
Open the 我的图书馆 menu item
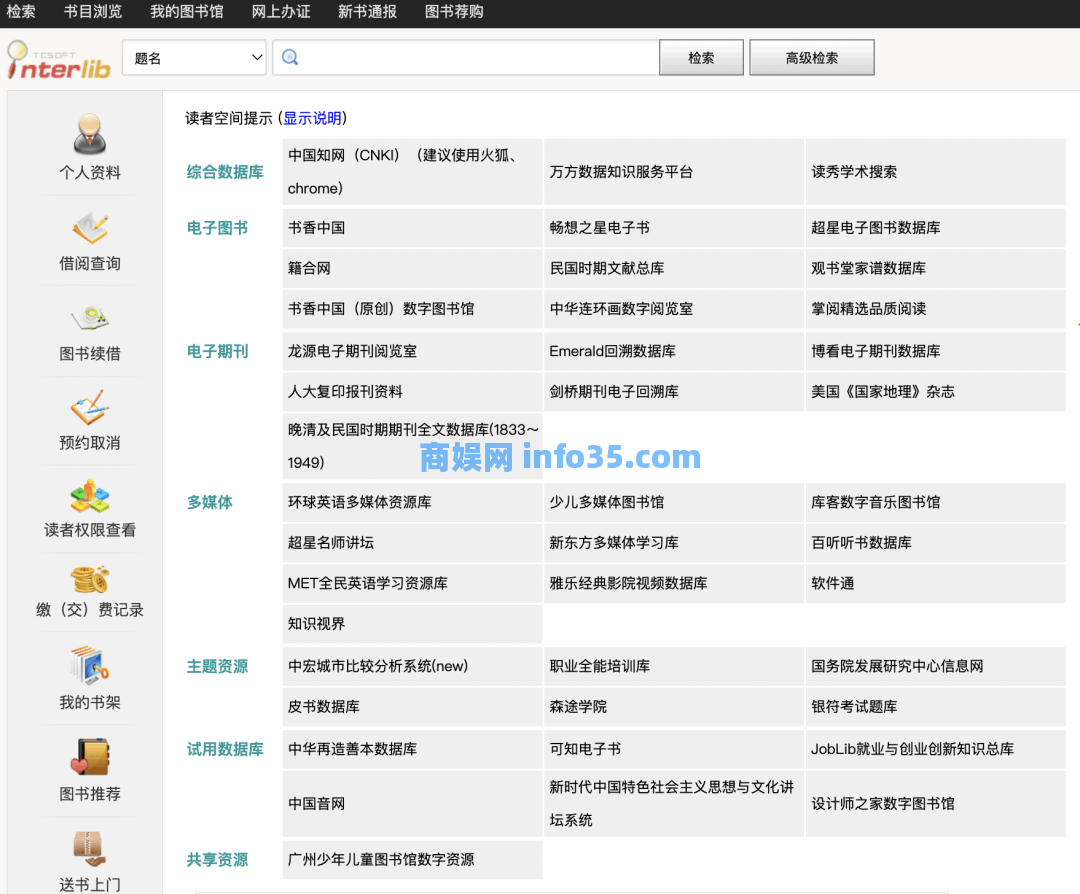tap(187, 12)
